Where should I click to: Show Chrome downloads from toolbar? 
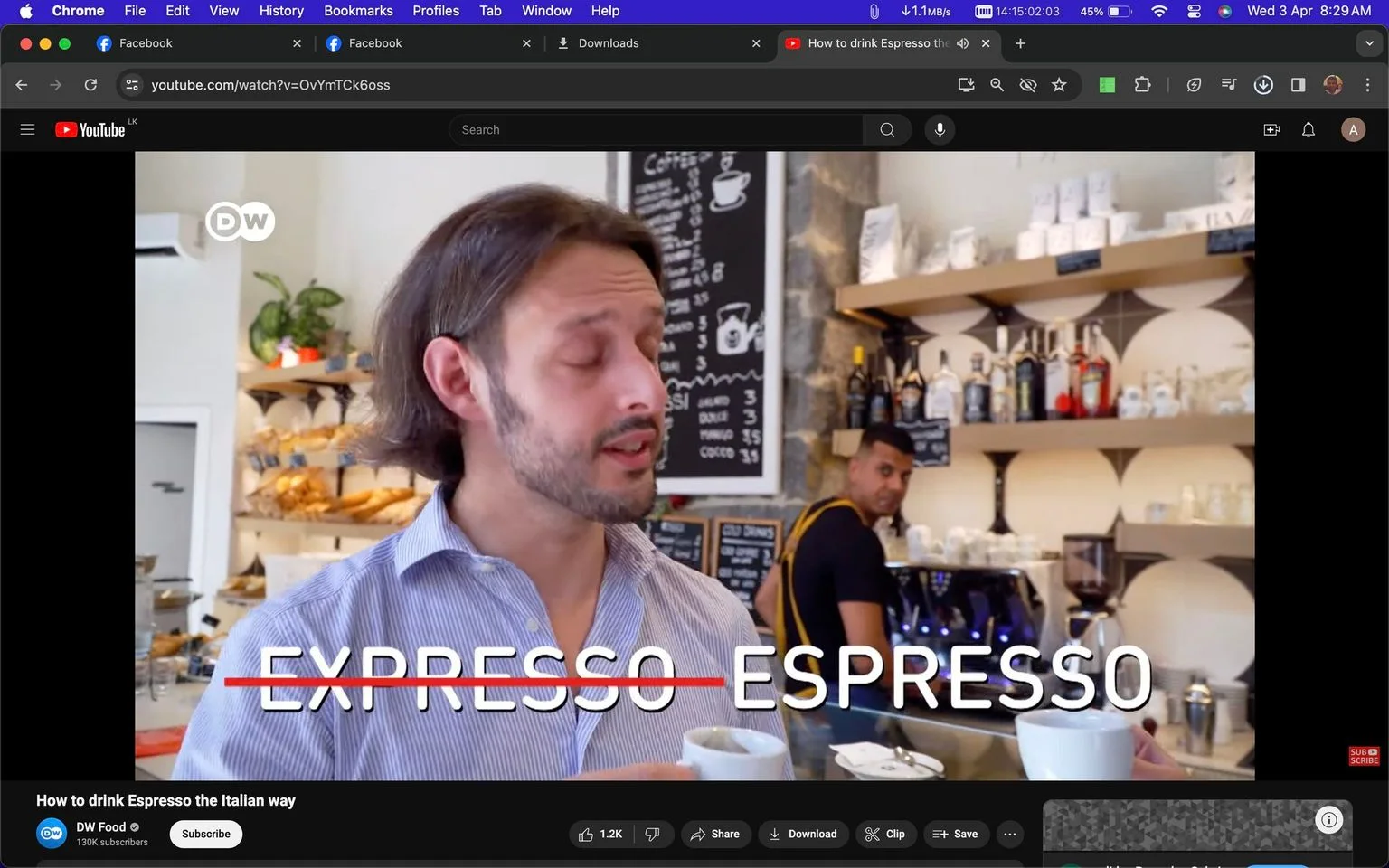click(1263, 85)
